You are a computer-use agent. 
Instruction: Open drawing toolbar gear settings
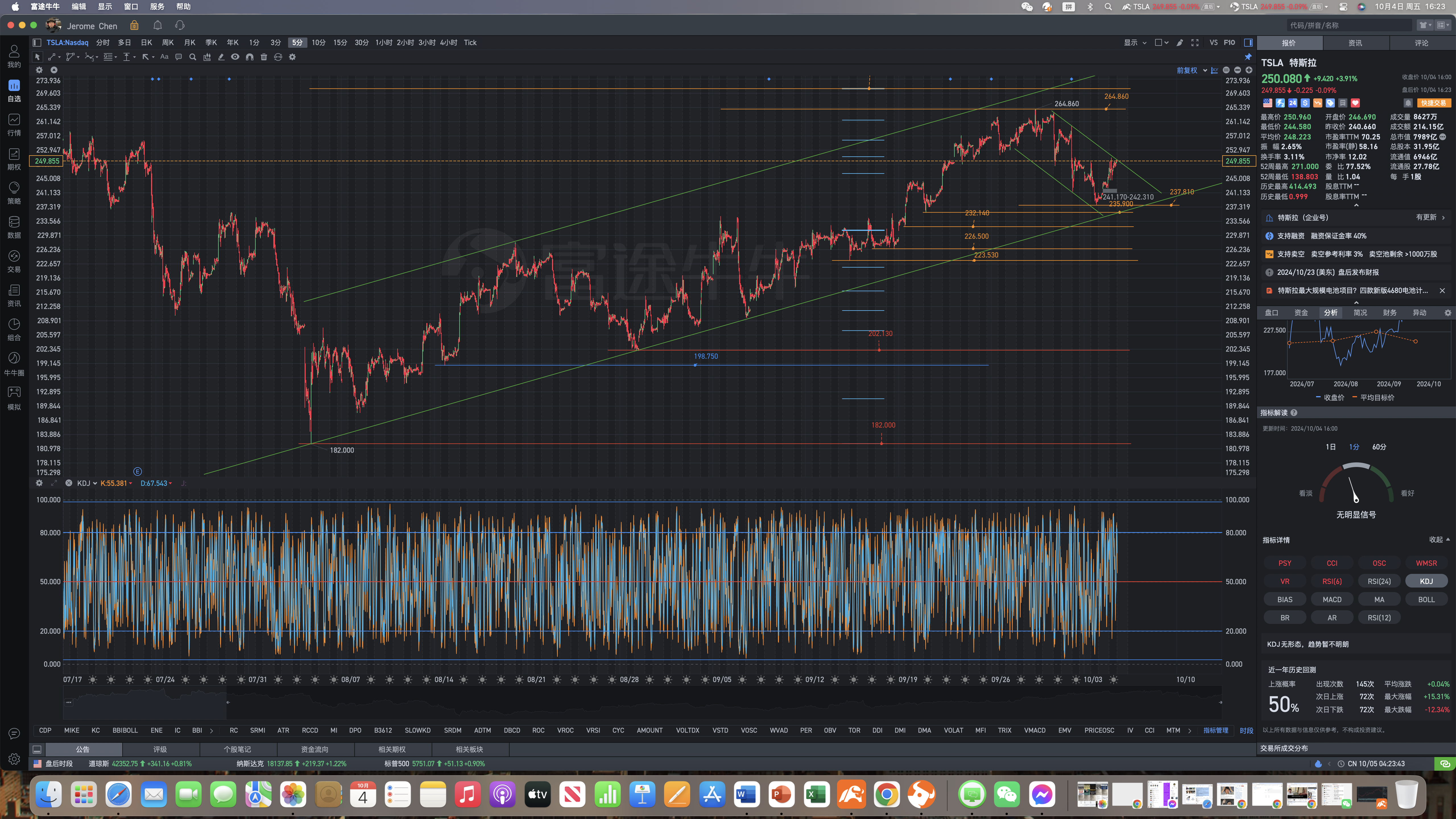(x=292, y=57)
